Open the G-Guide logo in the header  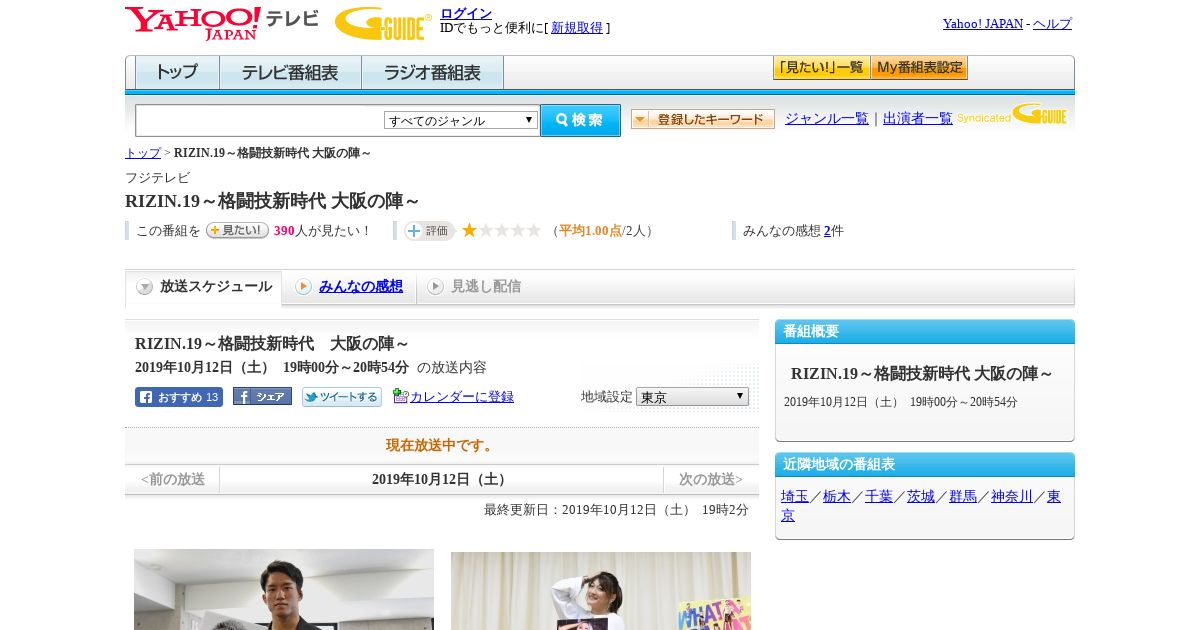[383, 24]
